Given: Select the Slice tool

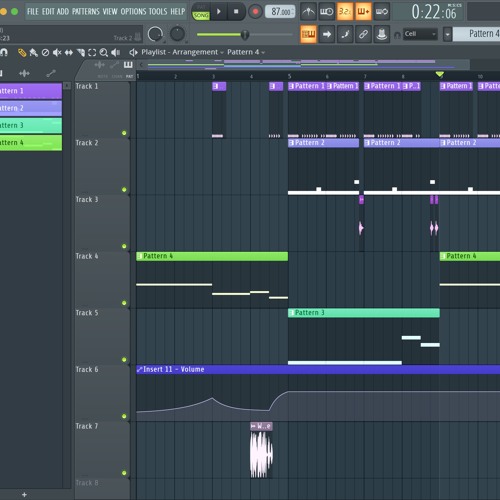Looking at the screenshot, I should [81, 53].
